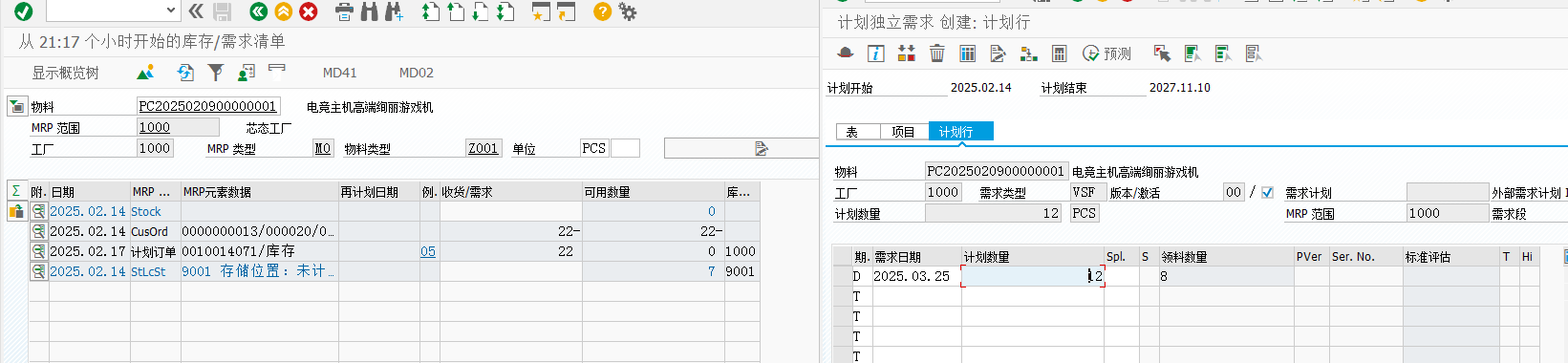Click material type value Z001
Screen dimensions: 1568x363
point(483,148)
